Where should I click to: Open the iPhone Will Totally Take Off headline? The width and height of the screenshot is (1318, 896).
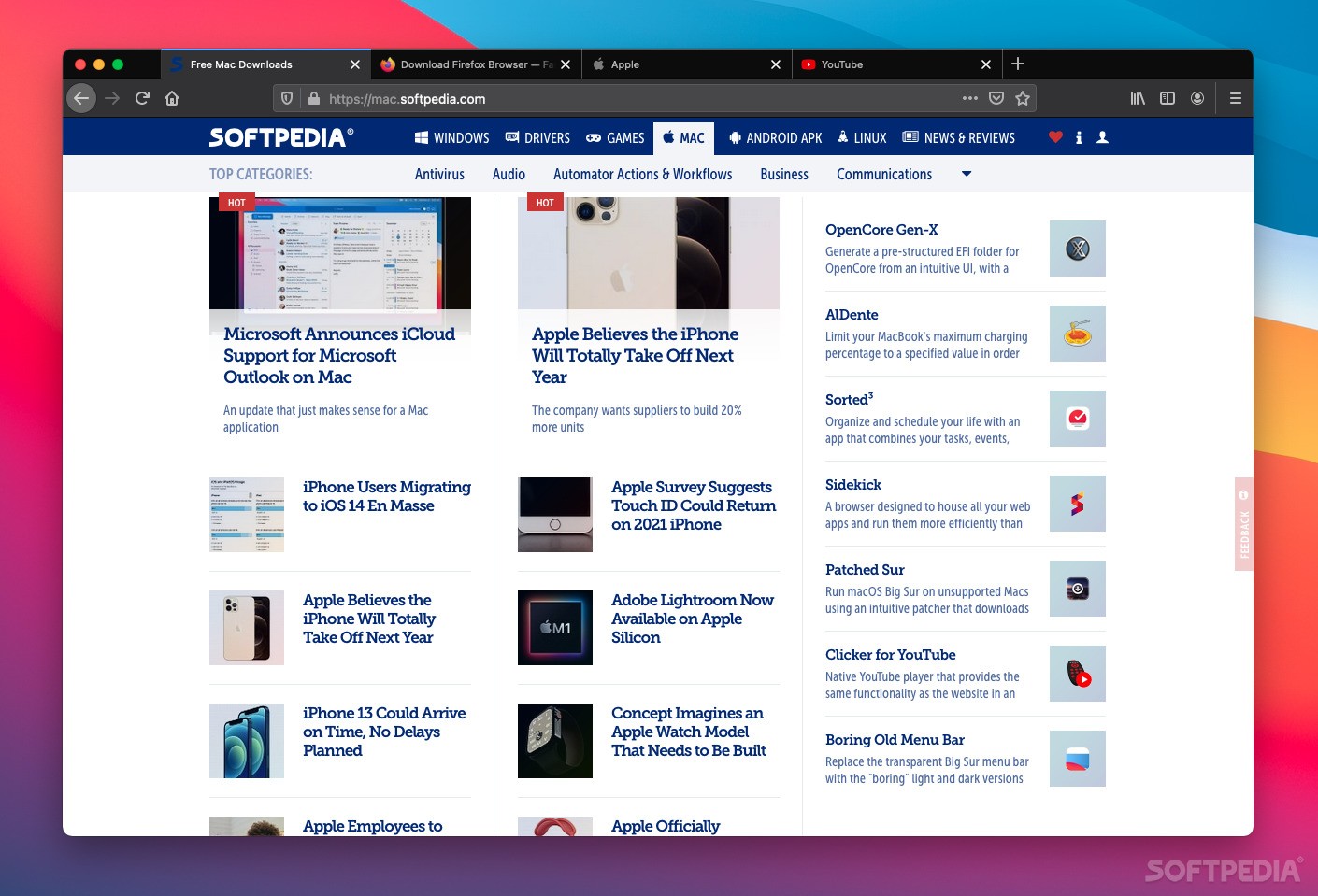(635, 356)
